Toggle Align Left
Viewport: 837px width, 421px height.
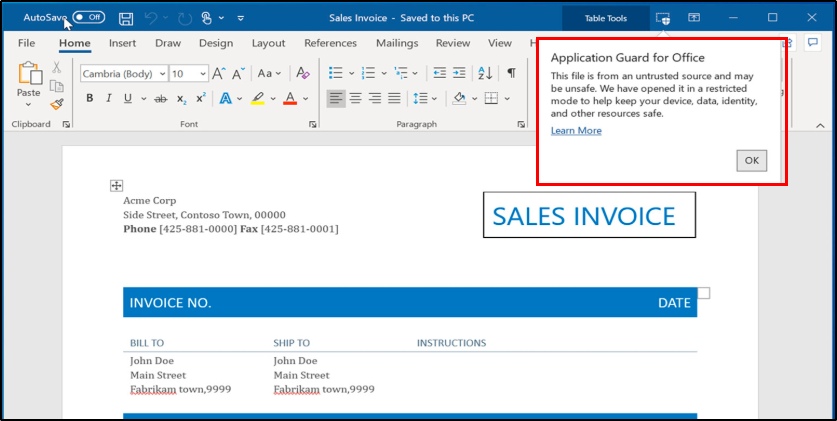coord(336,98)
